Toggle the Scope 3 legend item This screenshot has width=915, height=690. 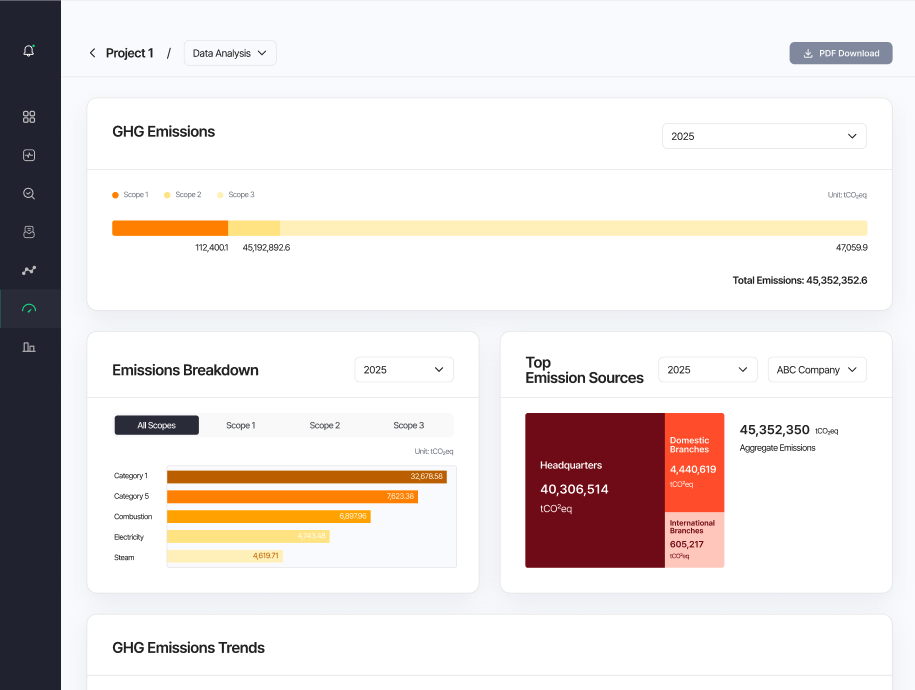click(x=236, y=195)
